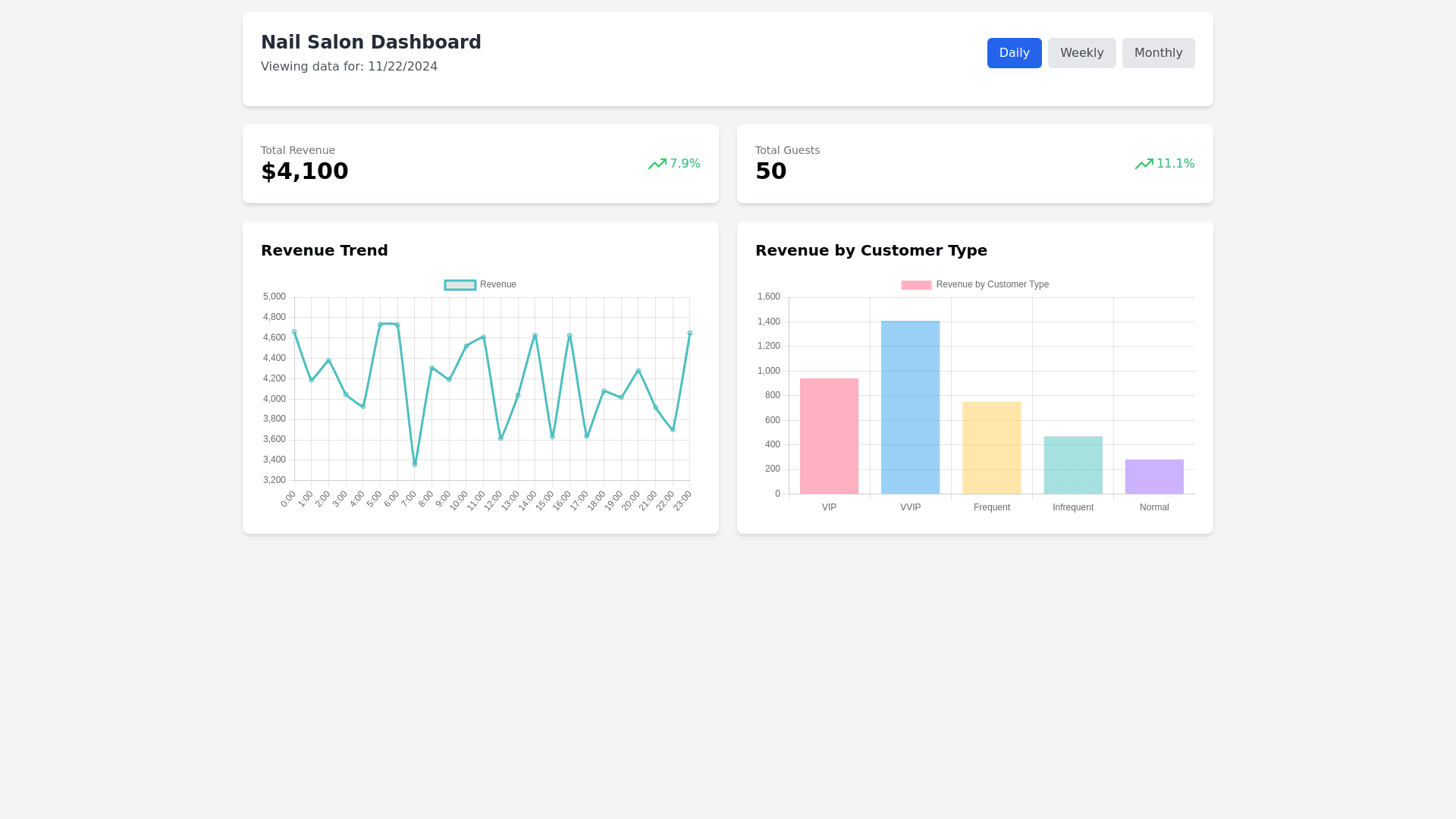Click the 11.1% guests change text
Image resolution: width=1456 pixels, height=819 pixels.
coord(1175,164)
